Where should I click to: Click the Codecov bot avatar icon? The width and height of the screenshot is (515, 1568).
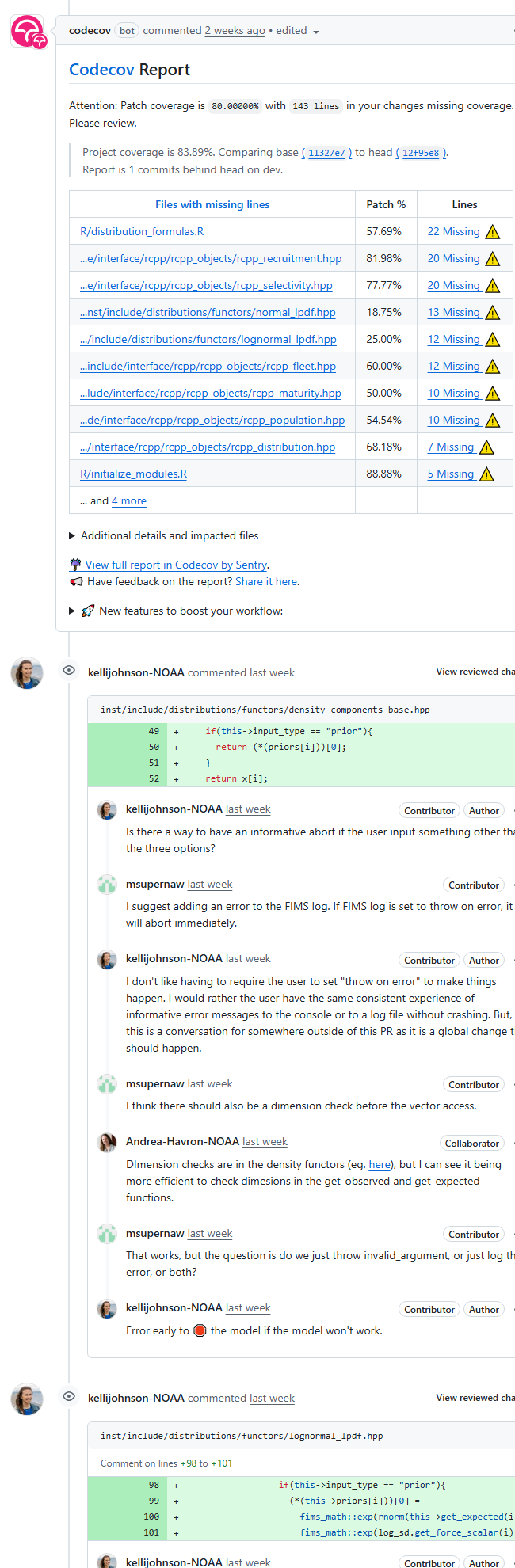[29, 32]
